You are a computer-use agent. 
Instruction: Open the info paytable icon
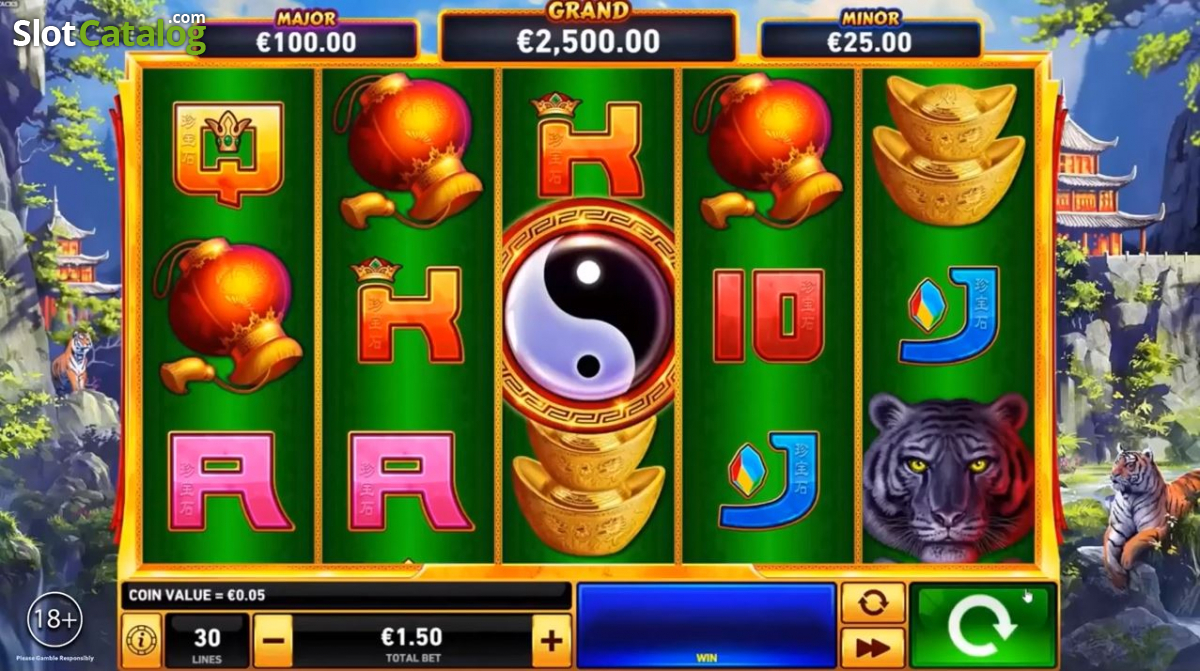141,640
